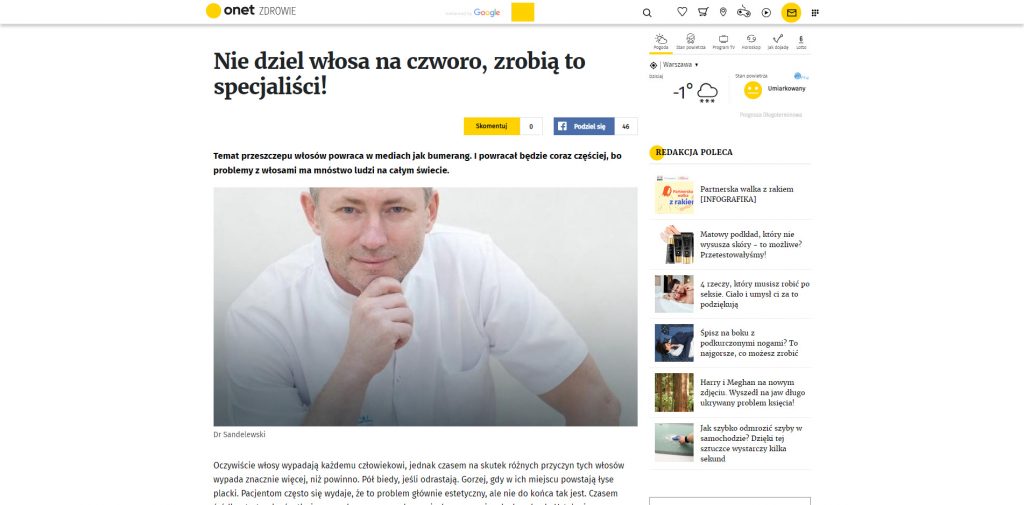Image resolution: width=1024 pixels, height=505 pixels.
Task: Click the map pin location icon
Action: pyautogui.click(x=723, y=12)
